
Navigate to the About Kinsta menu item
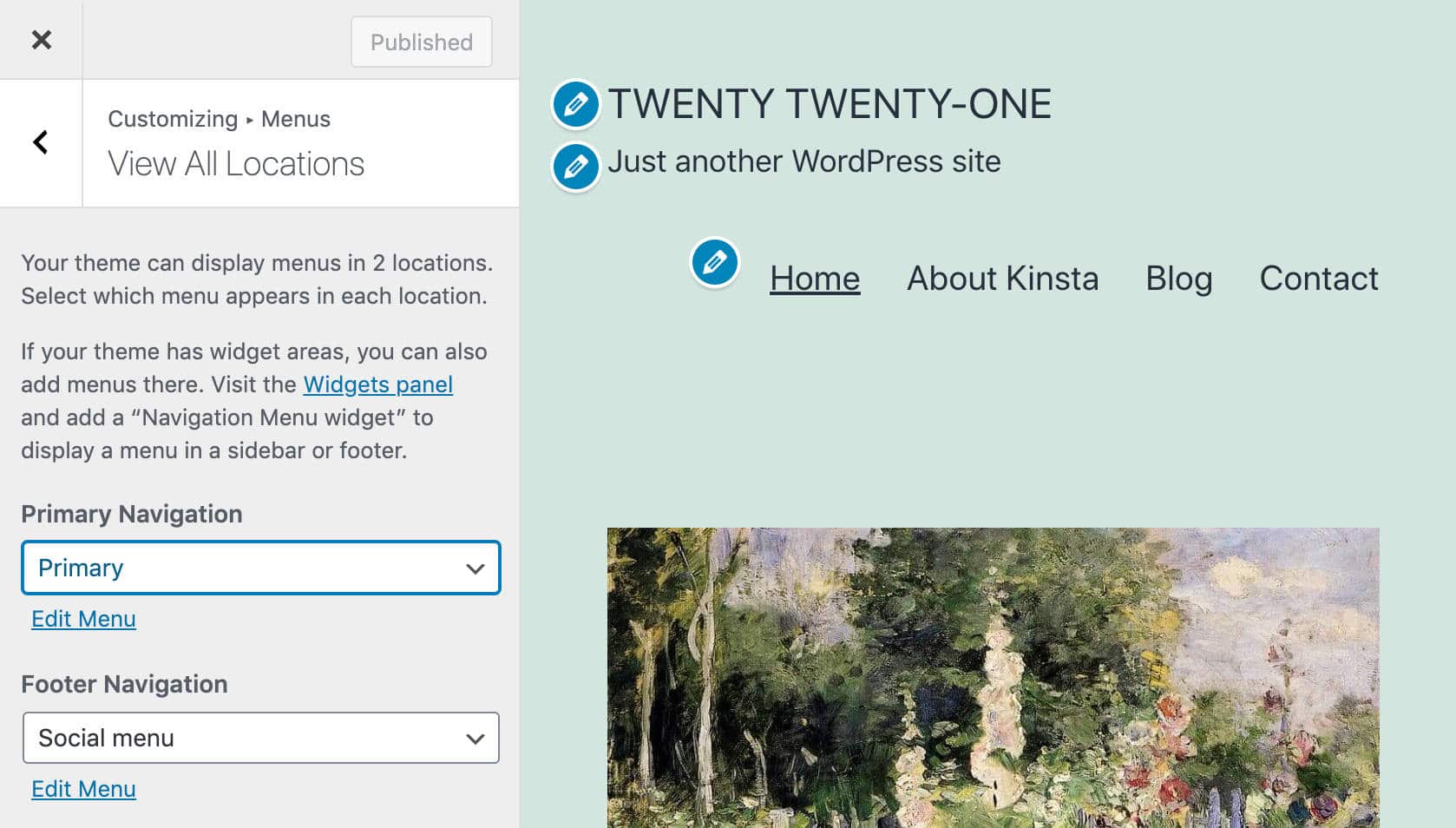(x=1002, y=279)
